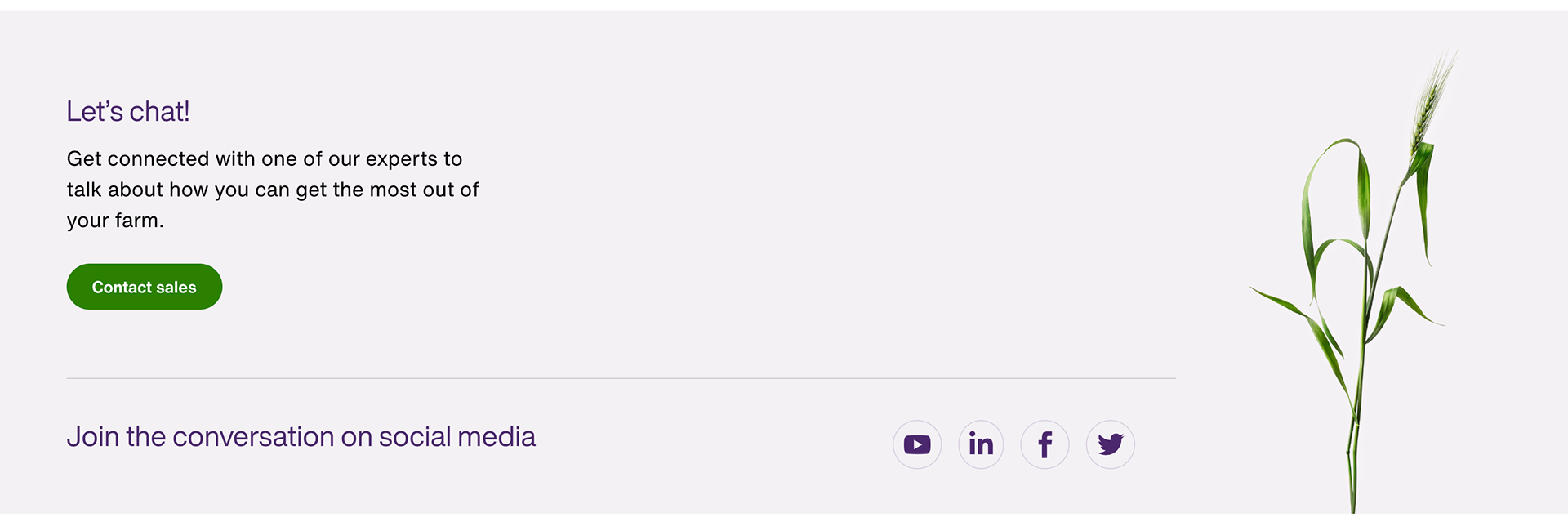The width and height of the screenshot is (1568, 522).
Task: Click the "Let's chat!" heading
Action: [x=128, y=111]
